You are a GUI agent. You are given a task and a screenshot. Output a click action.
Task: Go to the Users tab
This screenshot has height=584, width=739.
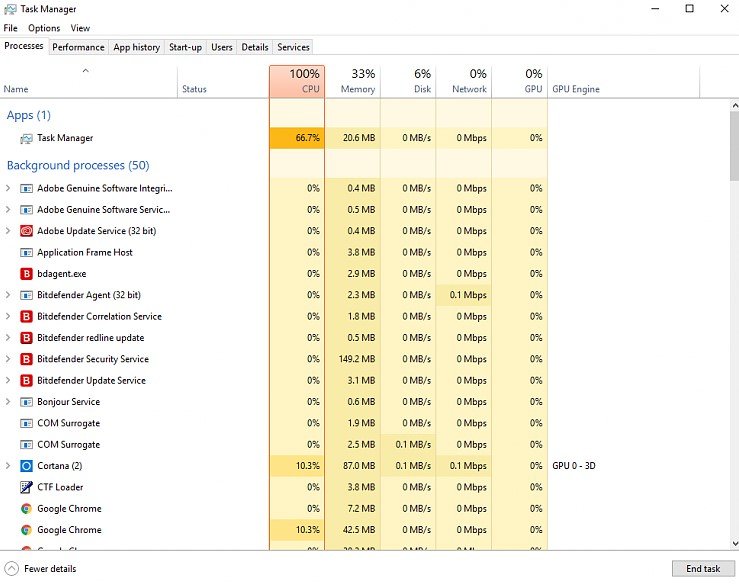[222, 47]
